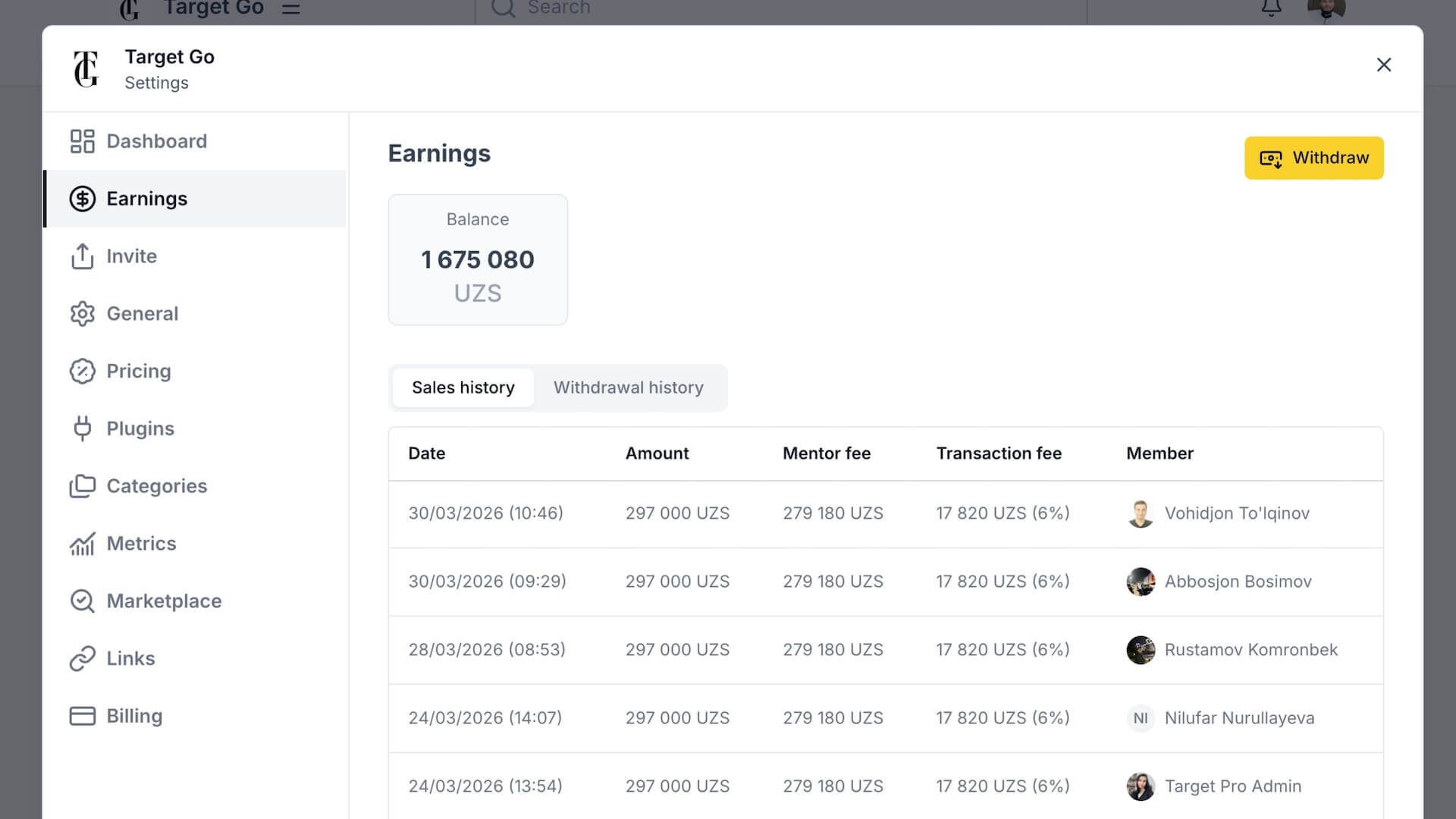This screenshot has height=819, width=1456.
Task: Click member name Abbosjon Bosimov
Action: click(1238, 582)
